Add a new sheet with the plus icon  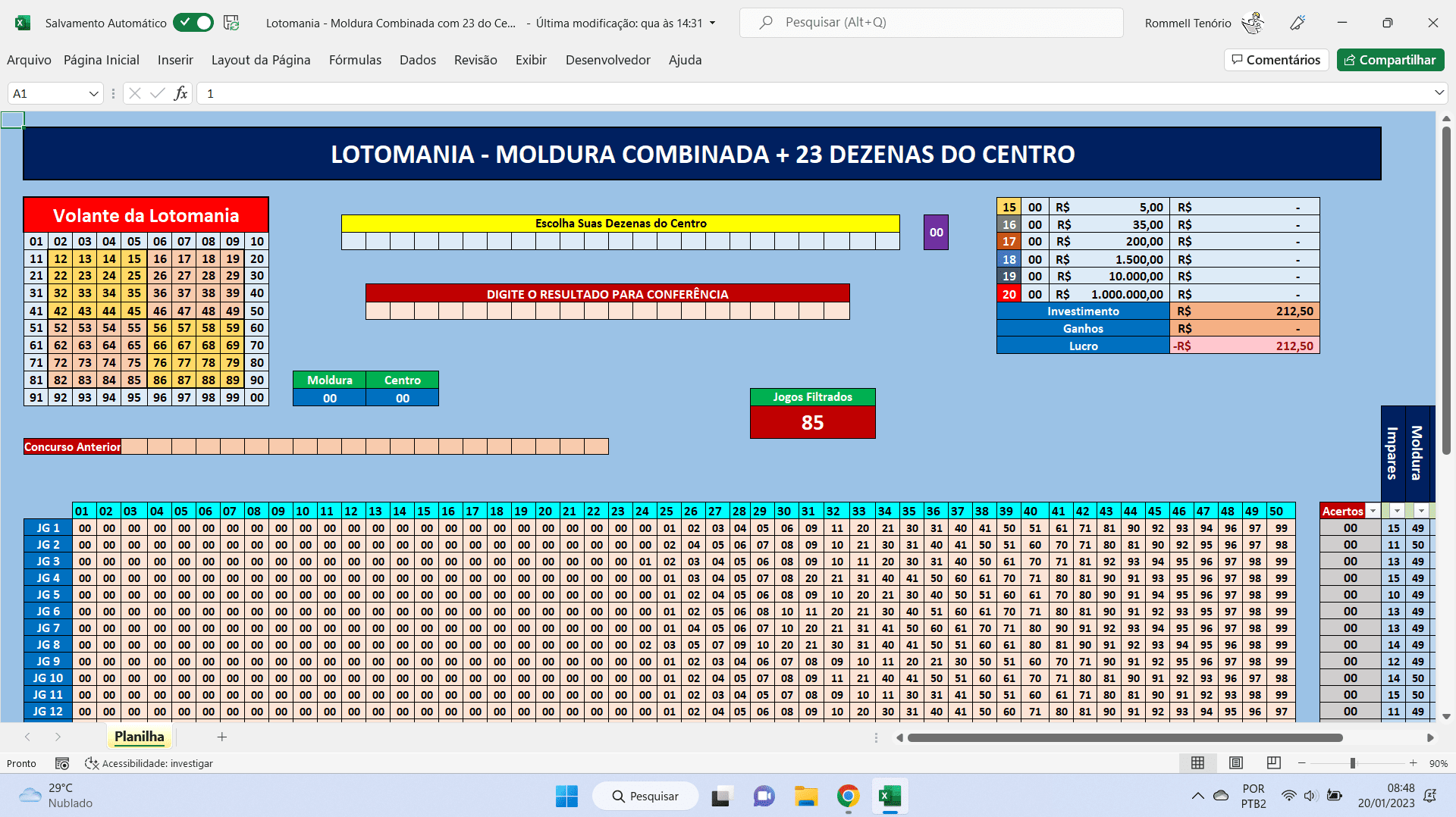click(222, 737)
